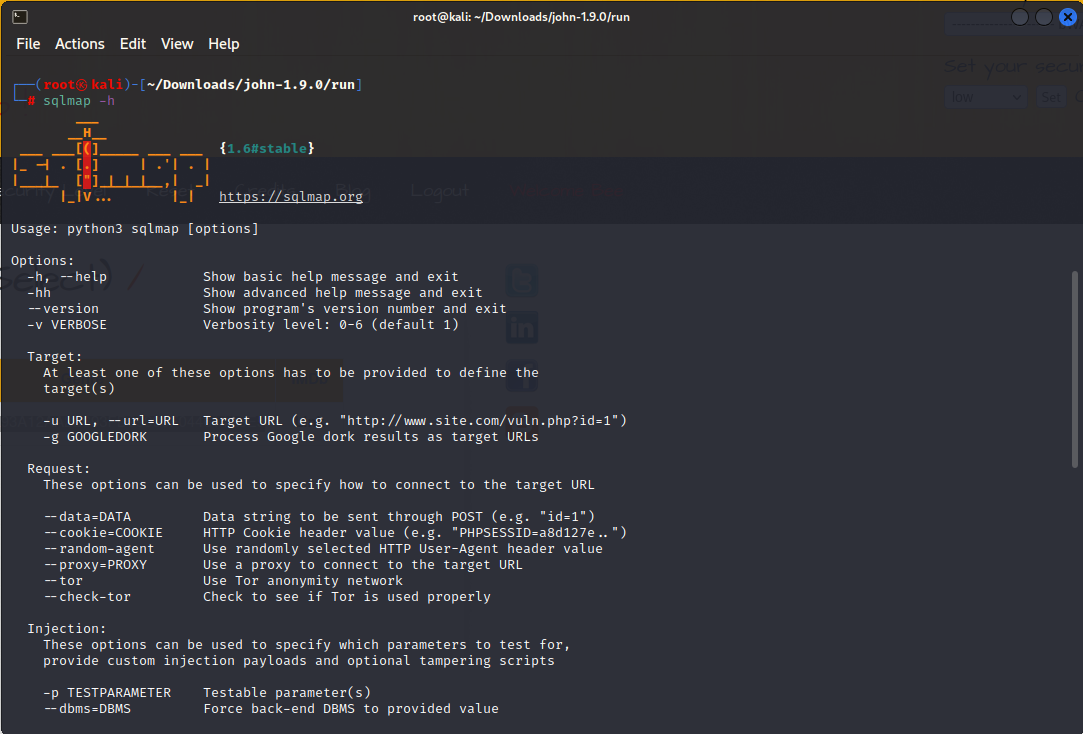The width and height of the screenshot is (1083, 734).
Task: Click the '-hh' option text
Action: (39, 293)
